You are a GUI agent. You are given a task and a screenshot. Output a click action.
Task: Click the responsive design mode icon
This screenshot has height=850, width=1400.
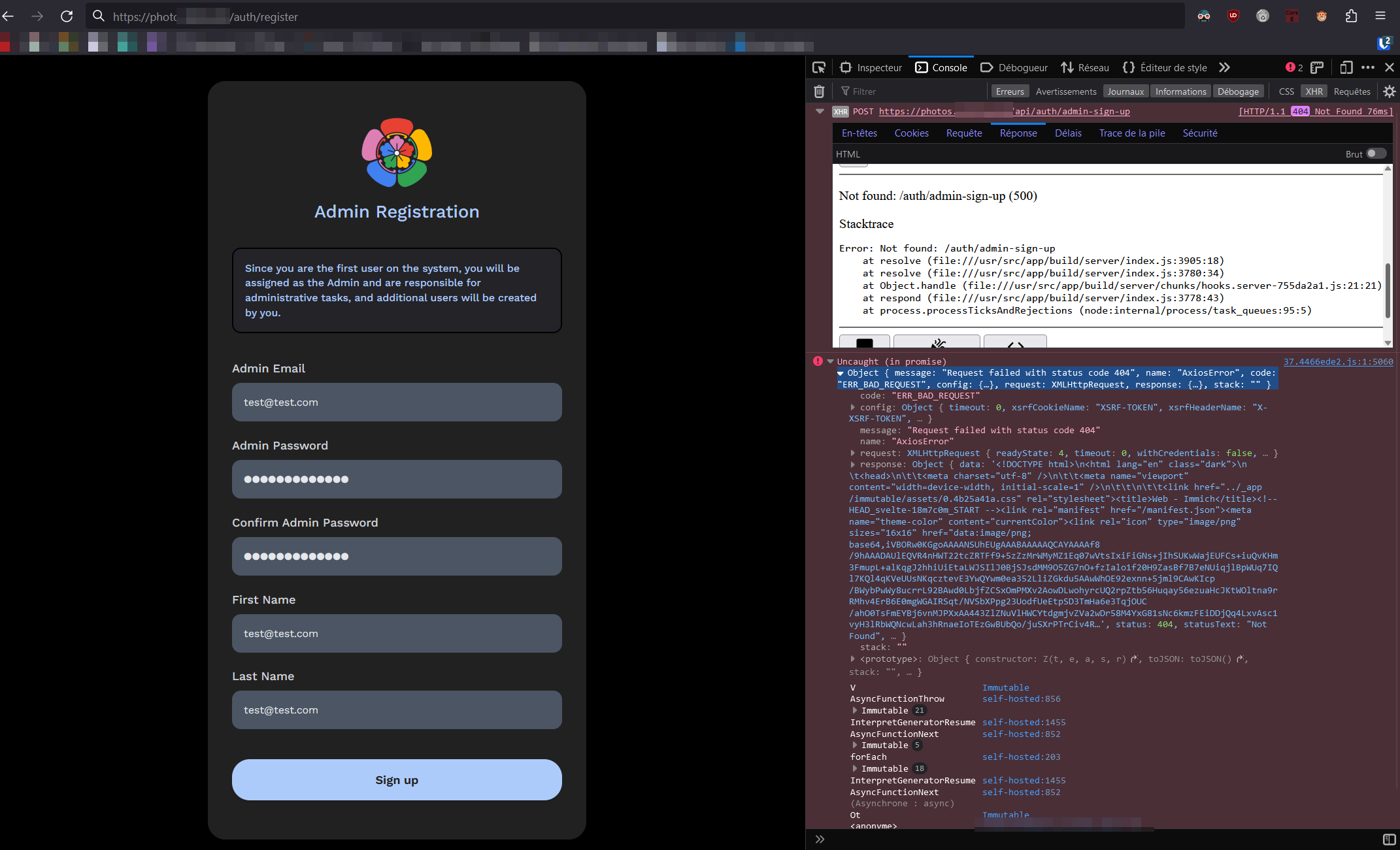1346,67
